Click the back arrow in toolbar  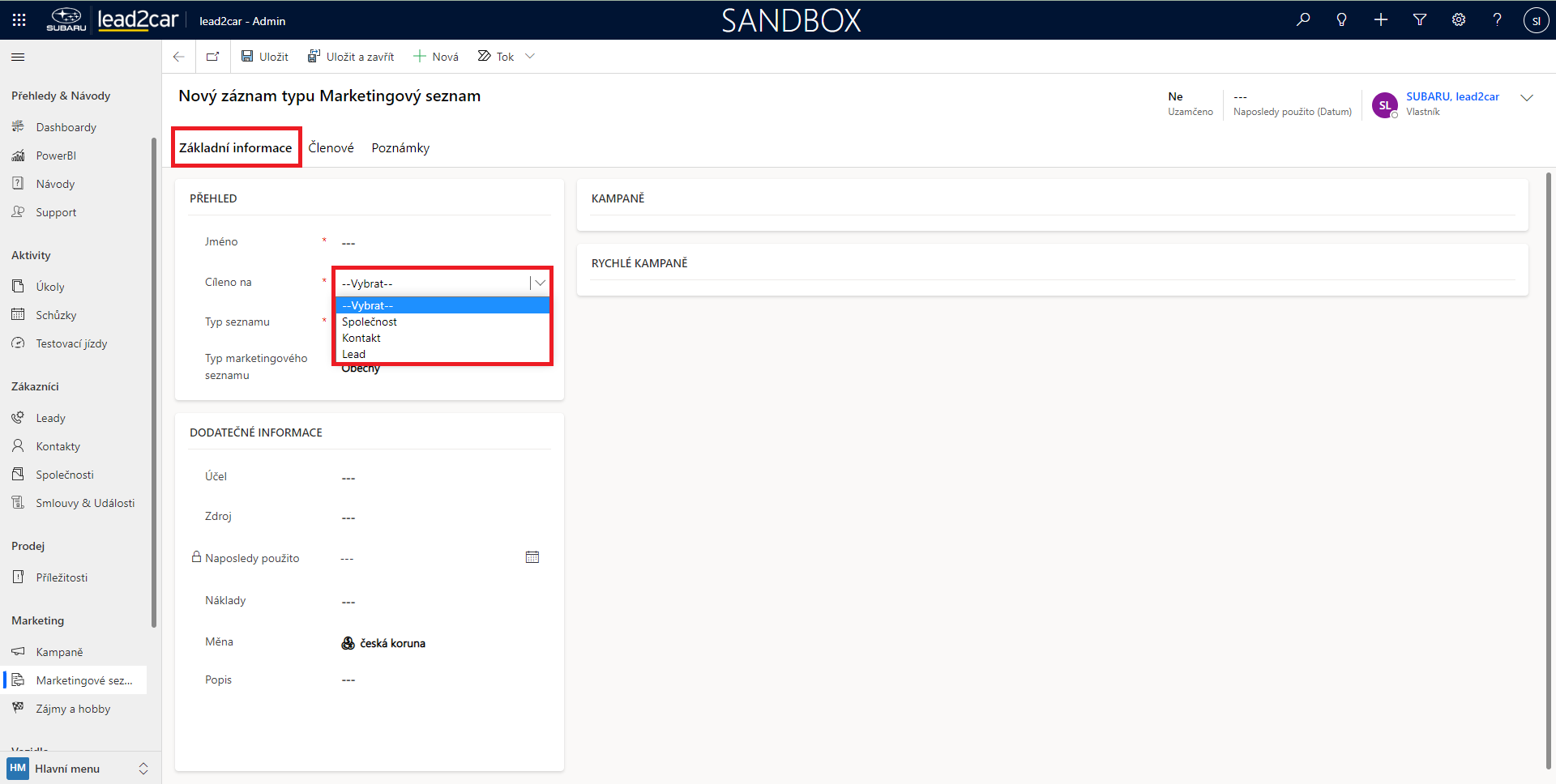(179, 57)
